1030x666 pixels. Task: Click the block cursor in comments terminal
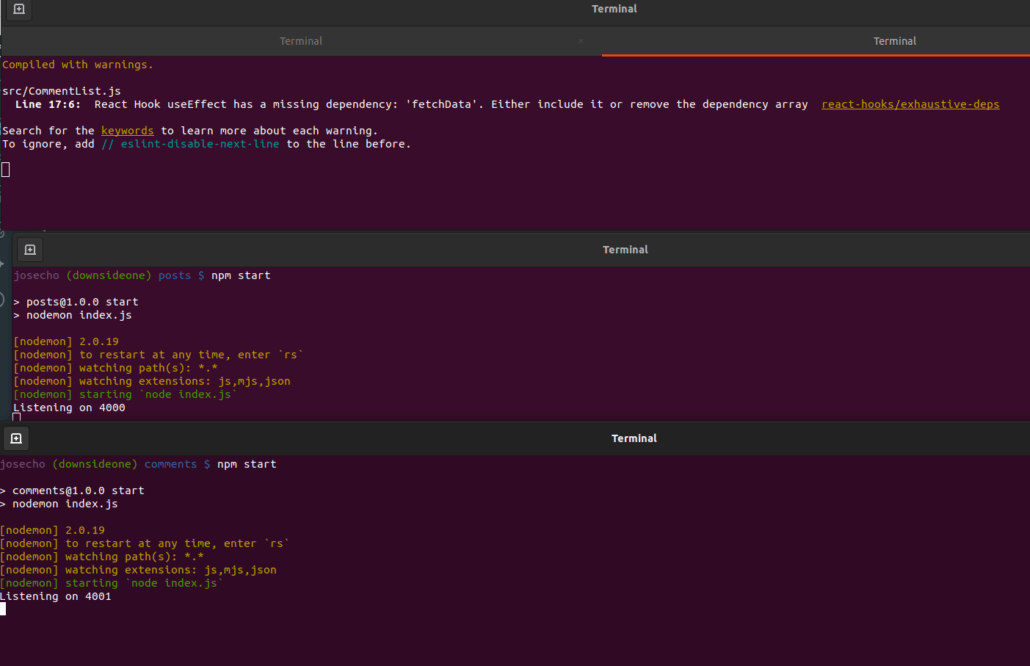coord(3,609)
